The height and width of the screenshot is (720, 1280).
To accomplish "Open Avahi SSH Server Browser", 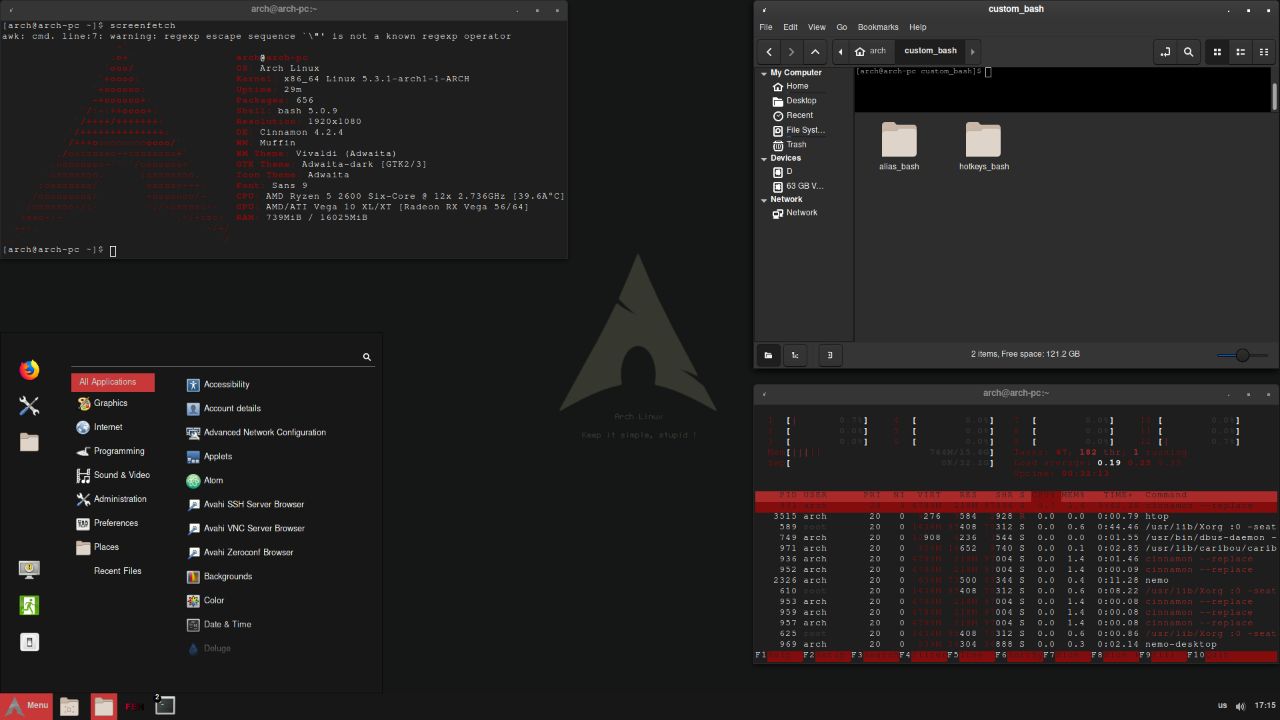I will pyautogui.click(x=245, y=504).
